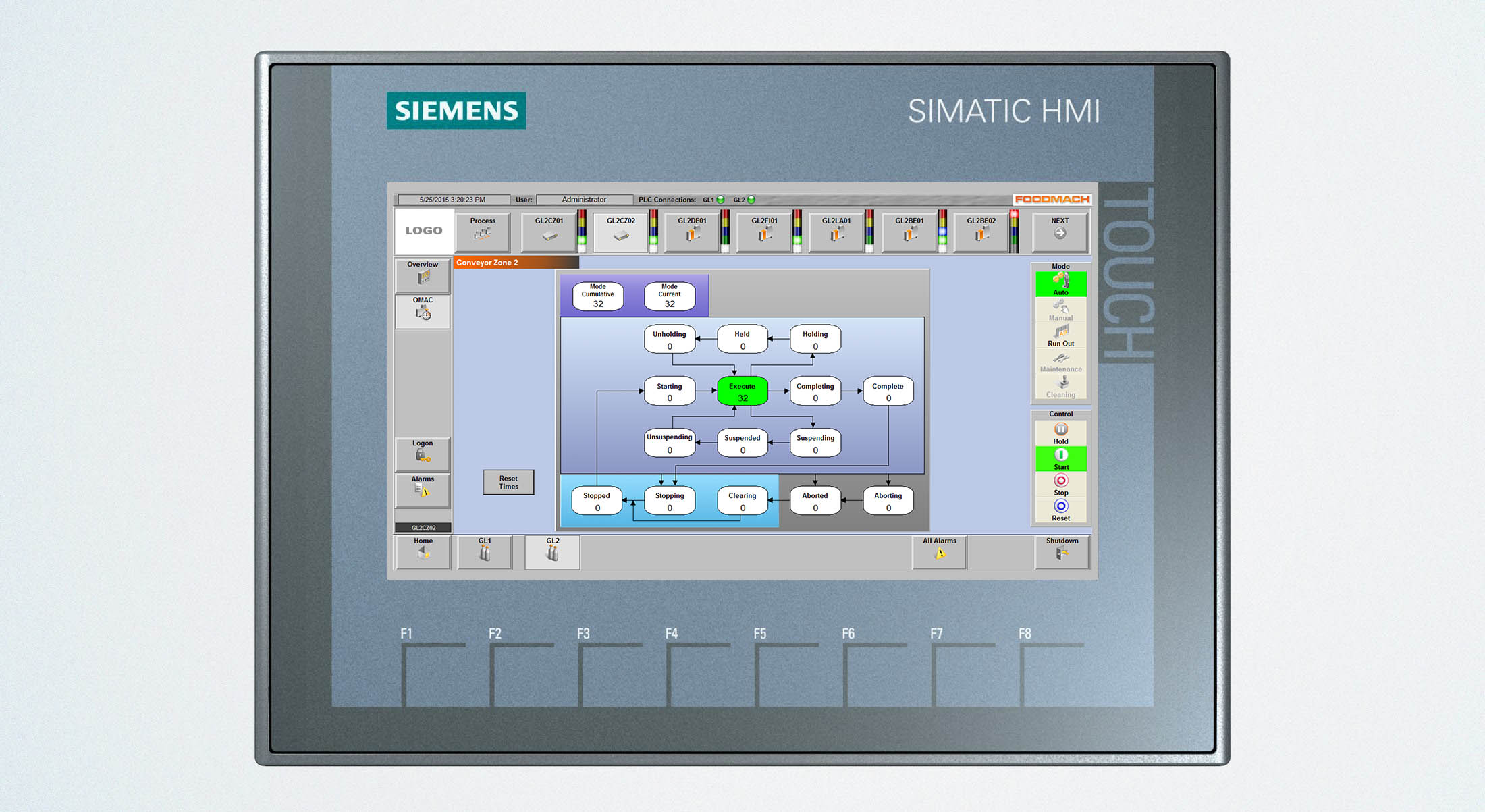
Task: Click the GL2BE02 stack light indicator
Action: pos(1013,231)
